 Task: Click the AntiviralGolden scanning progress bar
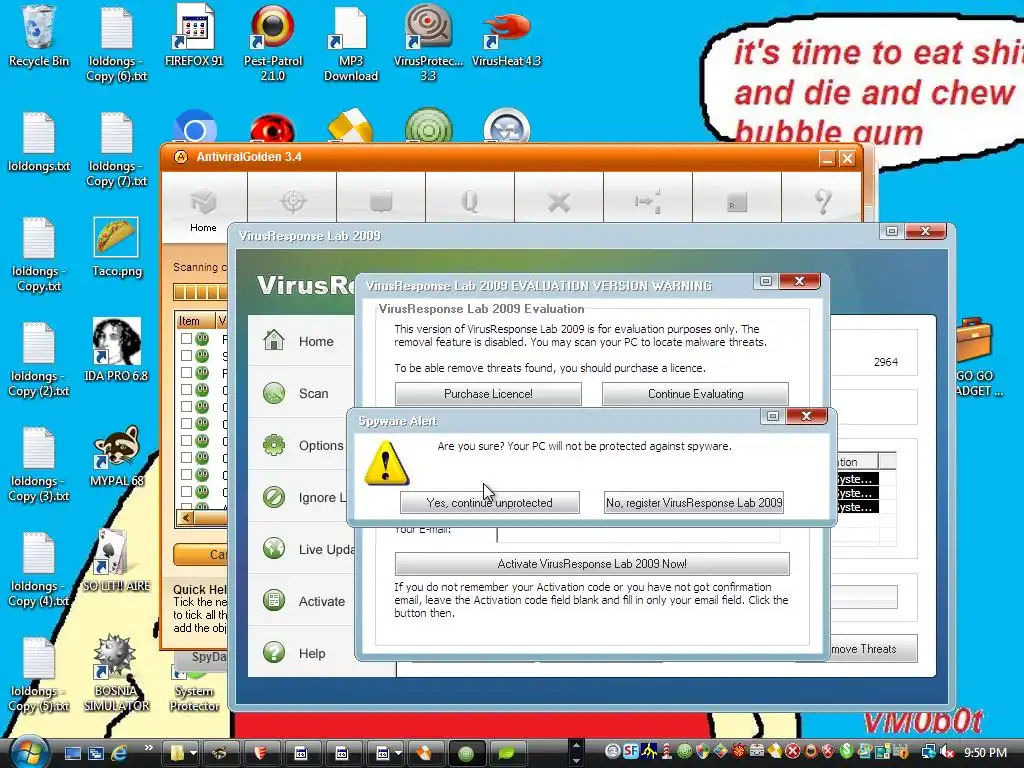coord(200,291)
